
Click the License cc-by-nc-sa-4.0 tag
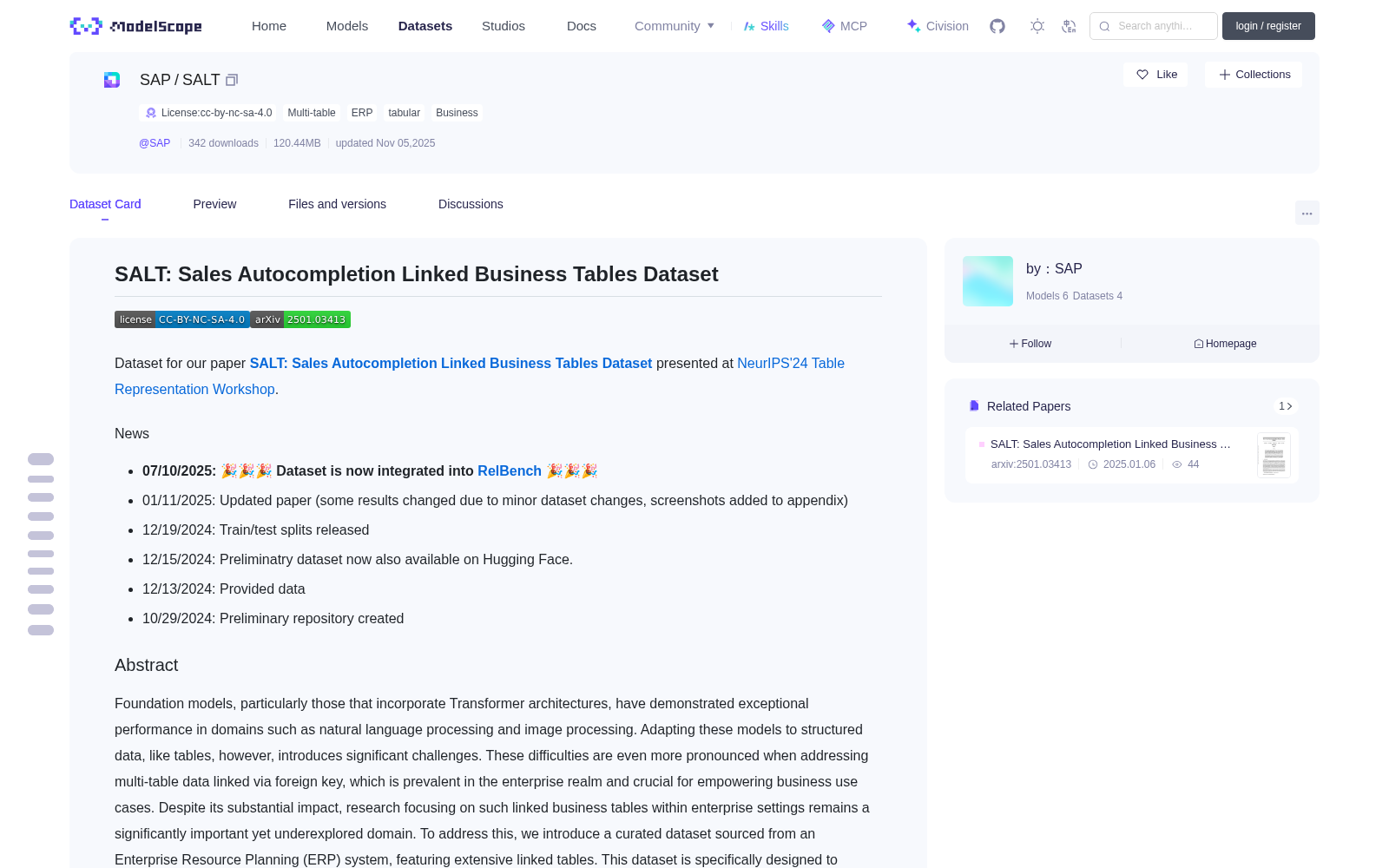(208, 113)
